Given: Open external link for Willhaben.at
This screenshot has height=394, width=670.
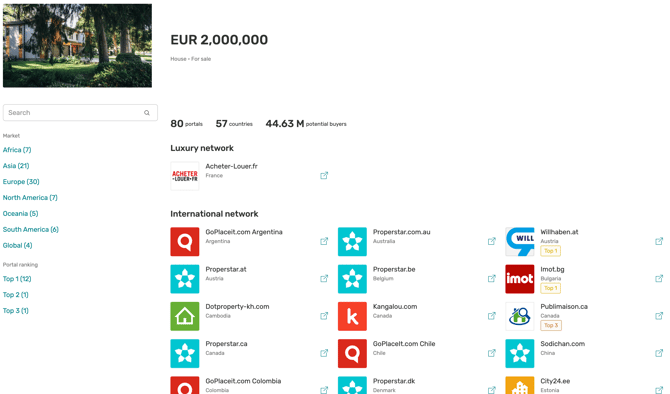Looking at the screenshot, I should click(x=659, y=241).
